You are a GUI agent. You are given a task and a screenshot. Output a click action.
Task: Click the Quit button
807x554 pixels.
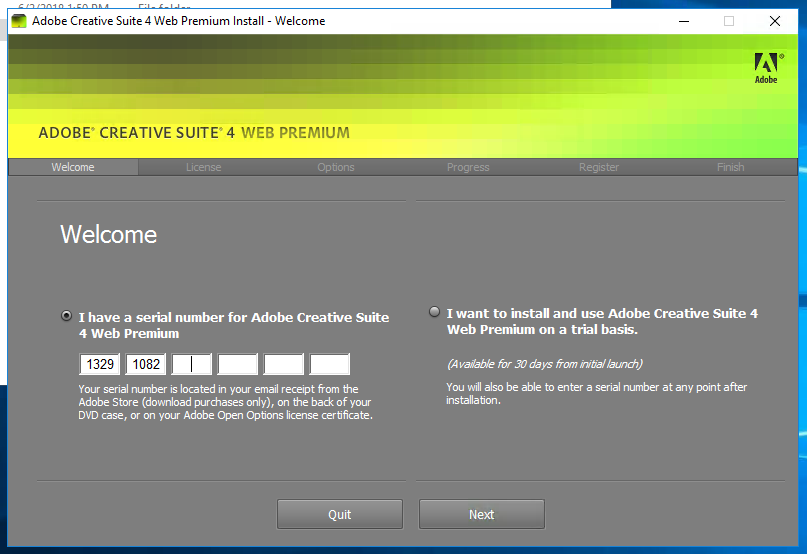click(340, 514)
